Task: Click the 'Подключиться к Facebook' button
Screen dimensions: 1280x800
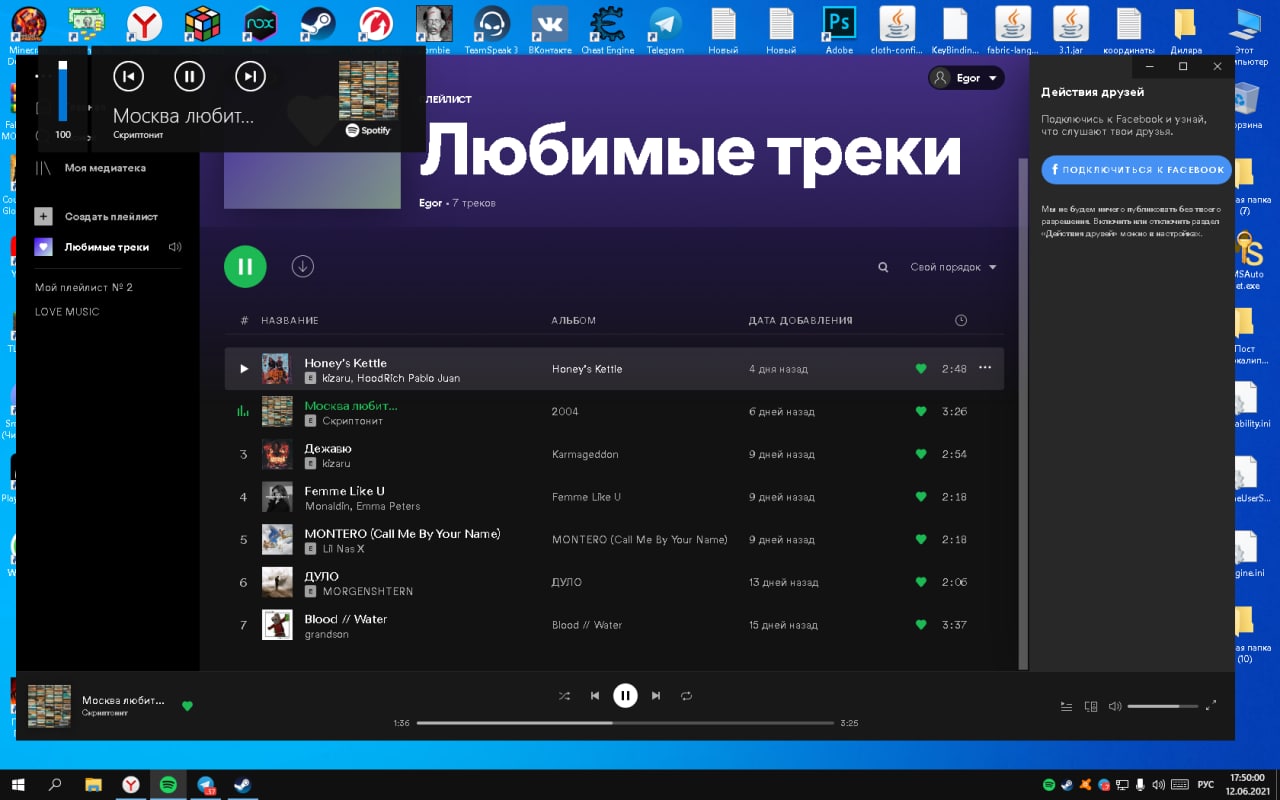Action: 1136,170
